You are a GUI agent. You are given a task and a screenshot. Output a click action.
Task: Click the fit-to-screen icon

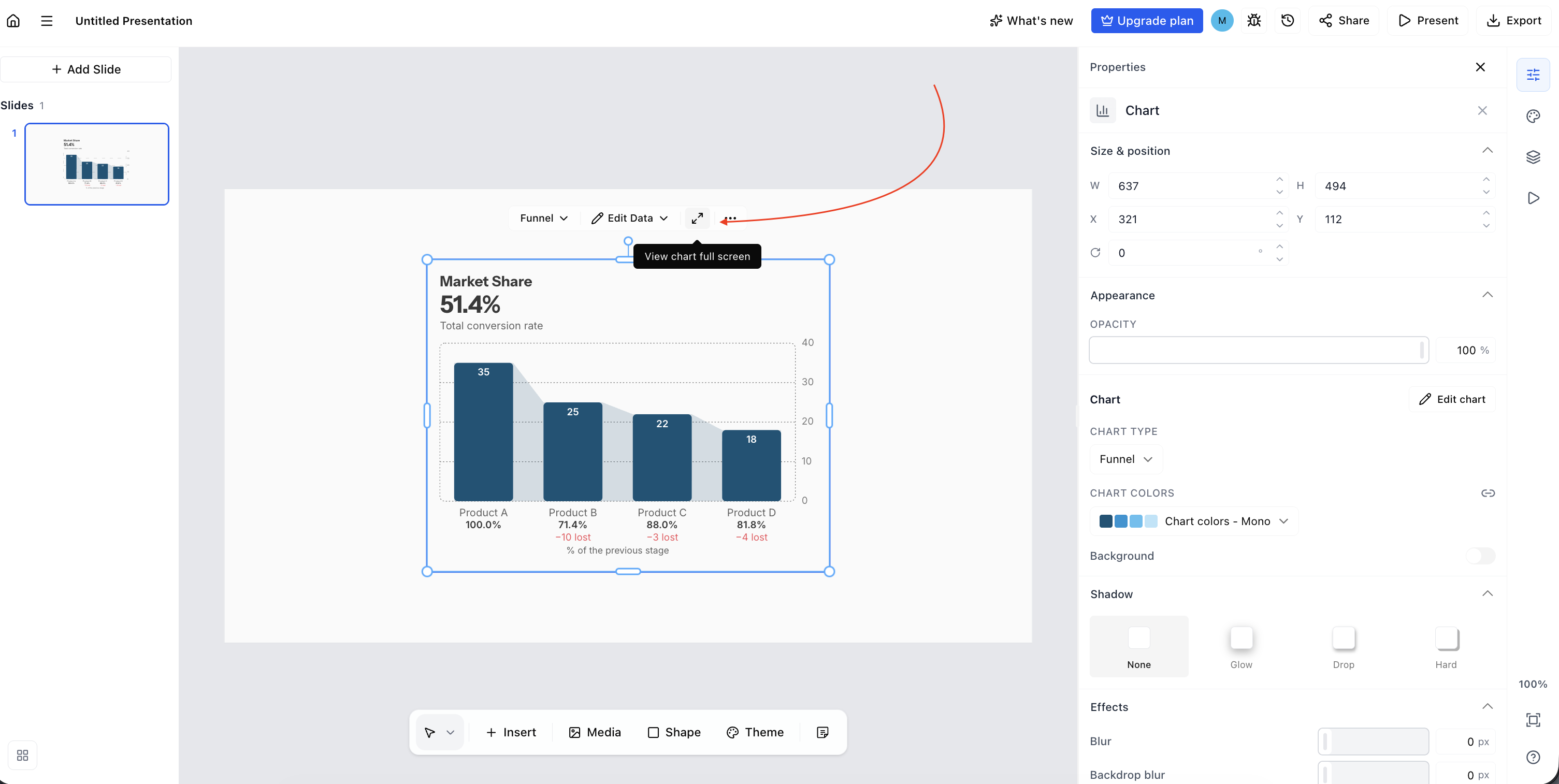[x=1533, y=720]
